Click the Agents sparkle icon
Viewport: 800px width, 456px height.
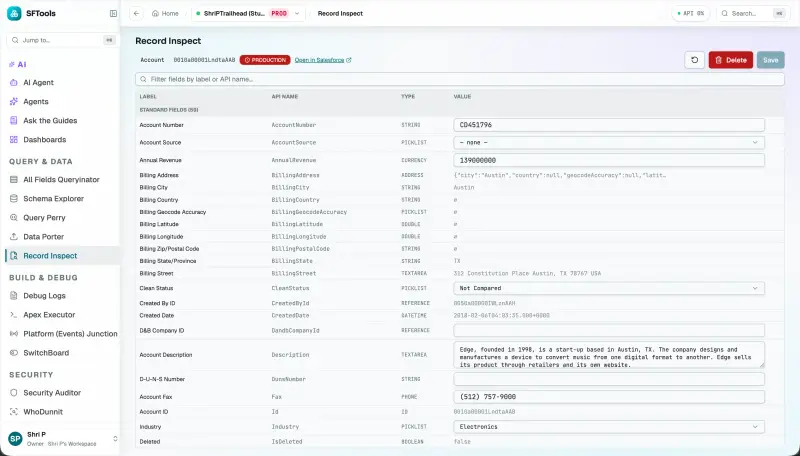point(14,102)
